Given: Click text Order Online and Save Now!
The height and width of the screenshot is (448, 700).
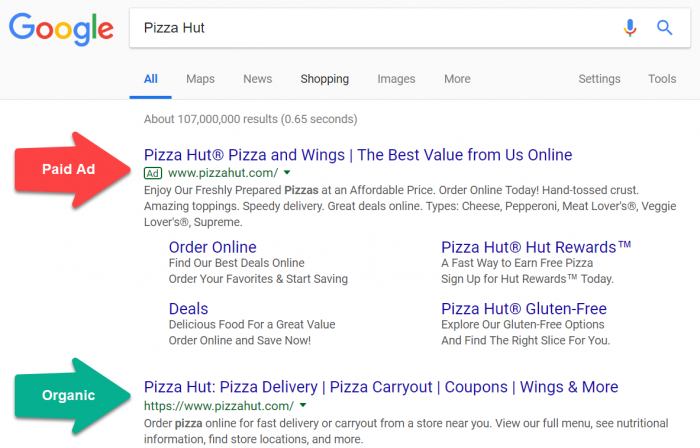Looking at the screenshot, I should coord(240,340).
